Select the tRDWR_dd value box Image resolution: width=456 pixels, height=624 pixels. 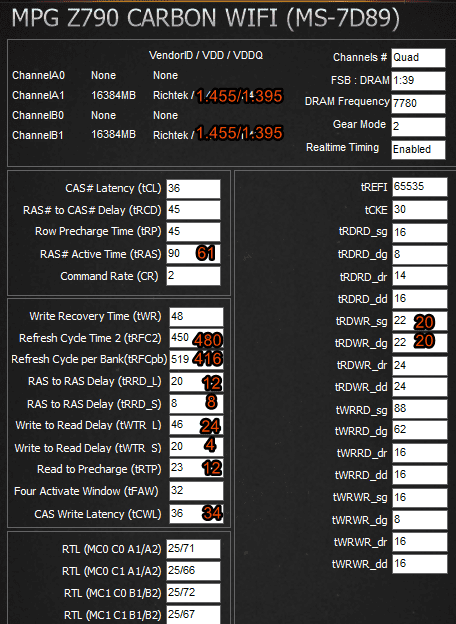click(420, 387)
